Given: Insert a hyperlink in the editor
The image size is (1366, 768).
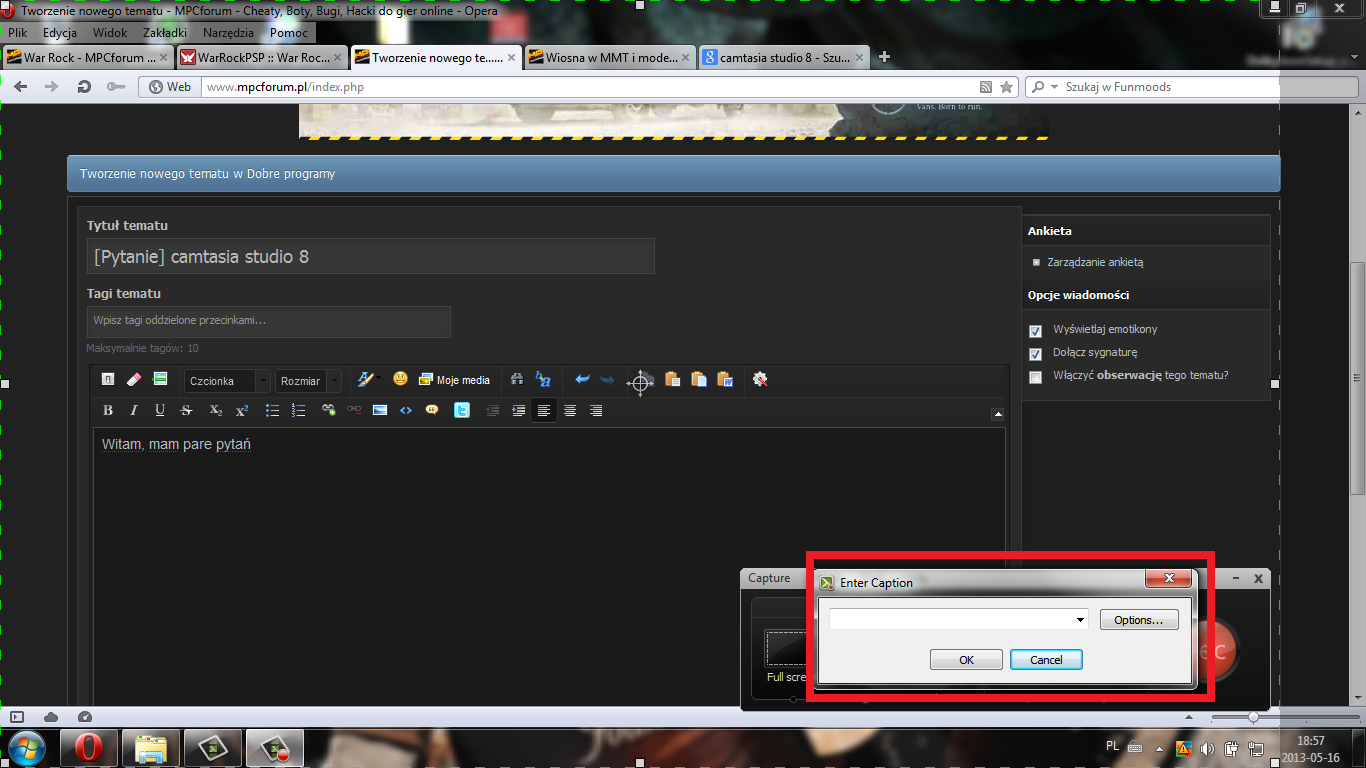Looking at the screenshot, I should coord(328,410).
